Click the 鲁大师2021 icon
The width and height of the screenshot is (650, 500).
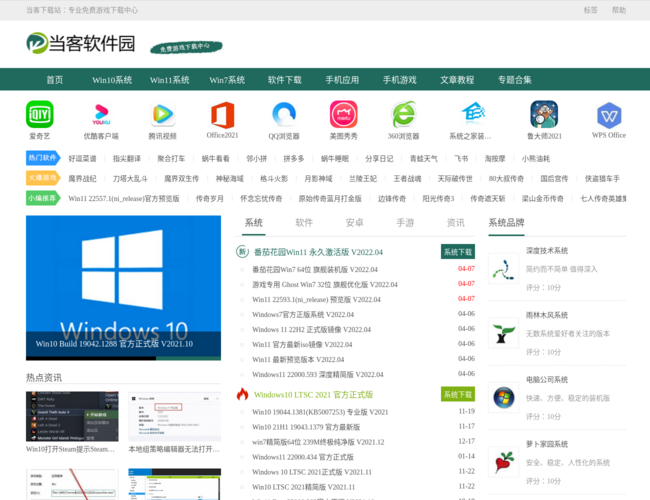coord(544,114)
